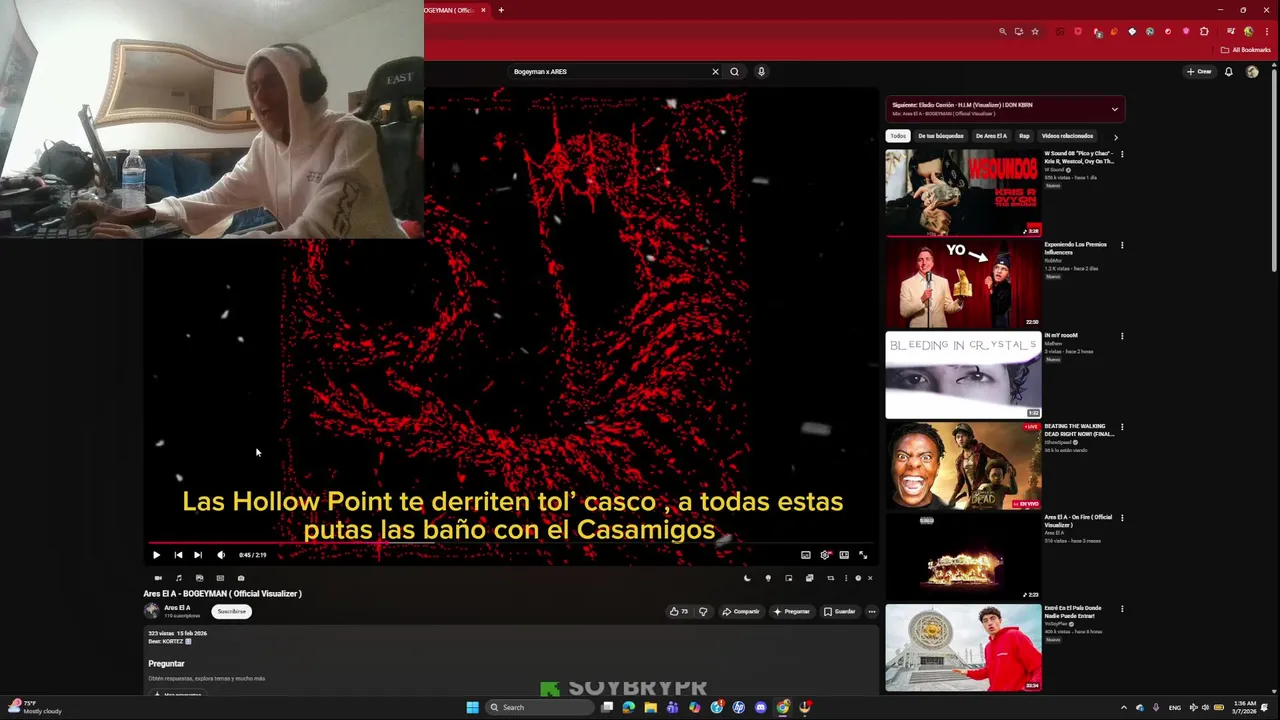
Task: Clear the YouTube search box text
Action: (x=715, y=71)
